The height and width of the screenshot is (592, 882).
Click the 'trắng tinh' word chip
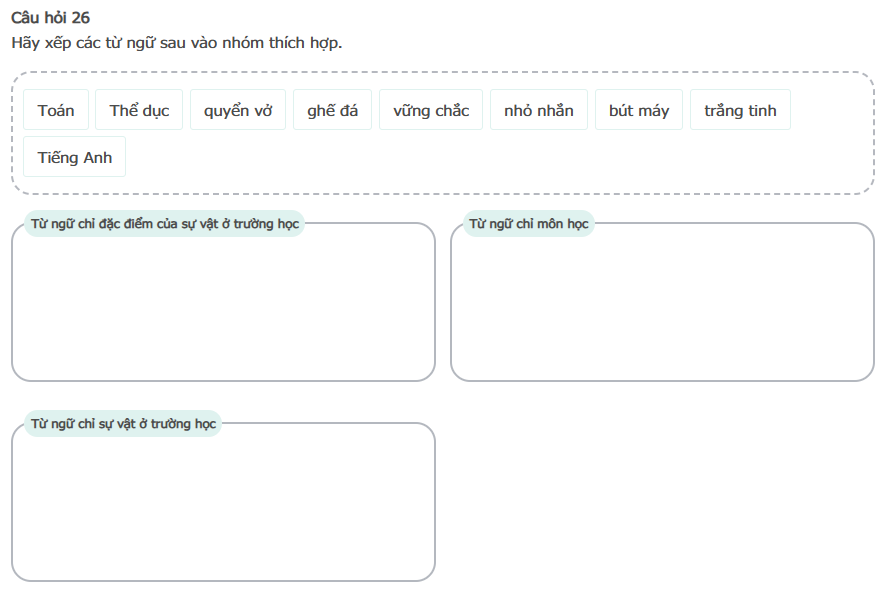pyautogui.click(x=740, y=110)
